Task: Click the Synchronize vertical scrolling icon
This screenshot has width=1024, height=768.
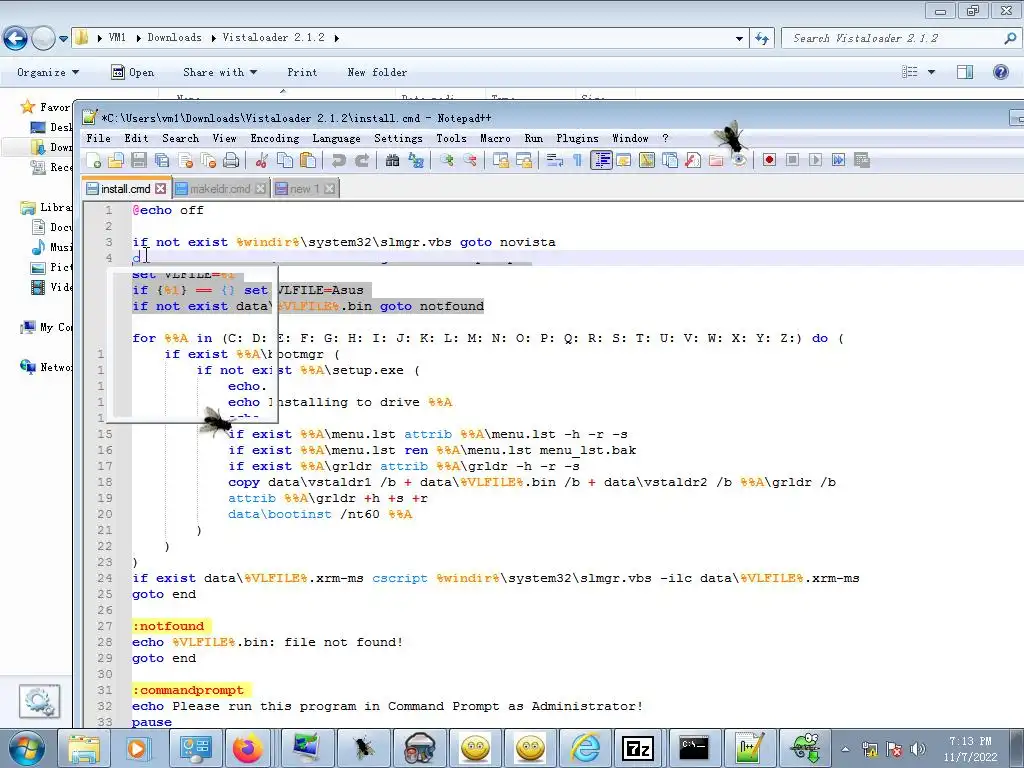Action: [x=501, y=160]
